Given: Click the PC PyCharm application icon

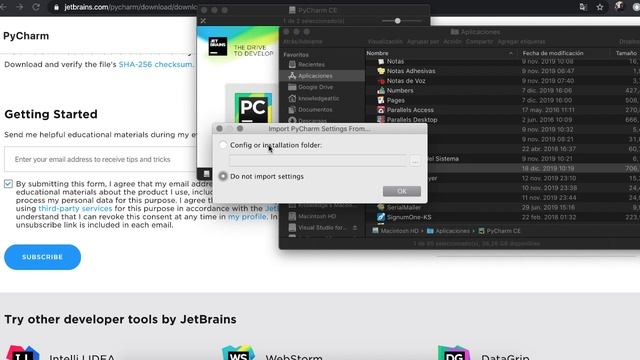Looking at the screenshot, I should (x=253, y=108).
